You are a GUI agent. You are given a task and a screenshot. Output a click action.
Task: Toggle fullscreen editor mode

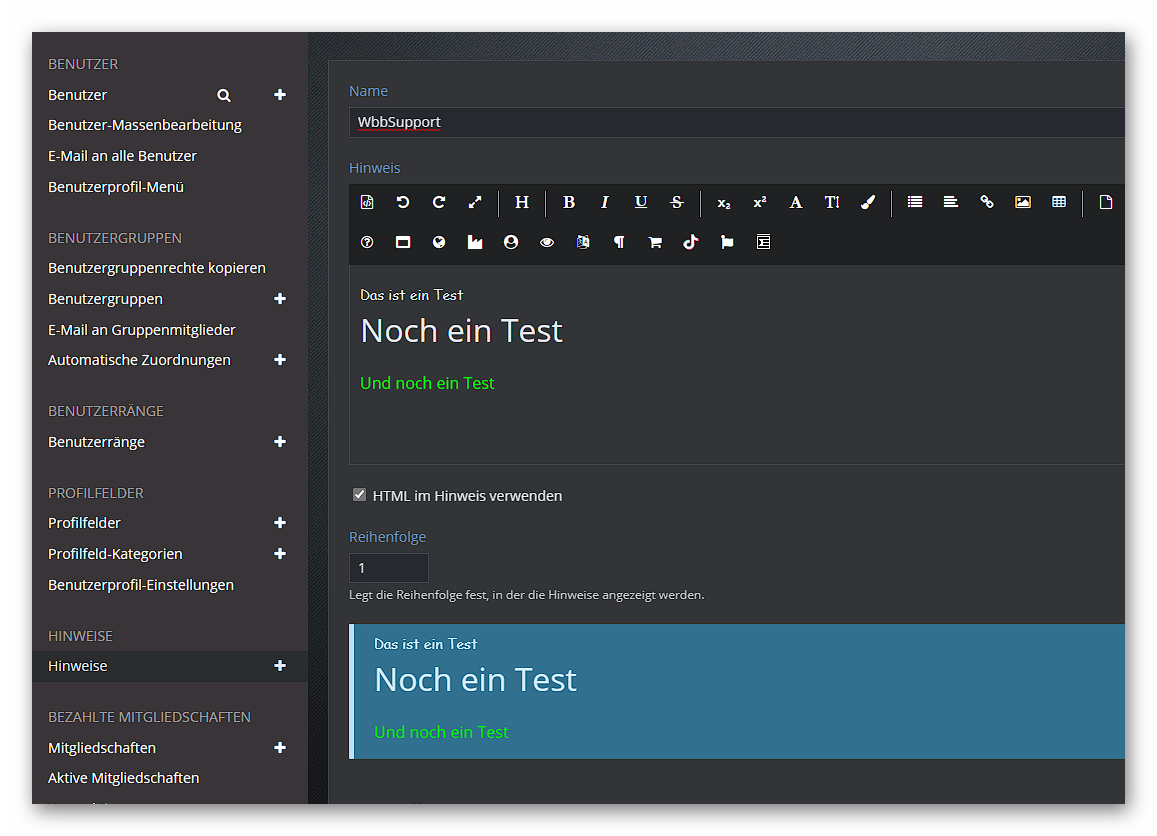475,202
